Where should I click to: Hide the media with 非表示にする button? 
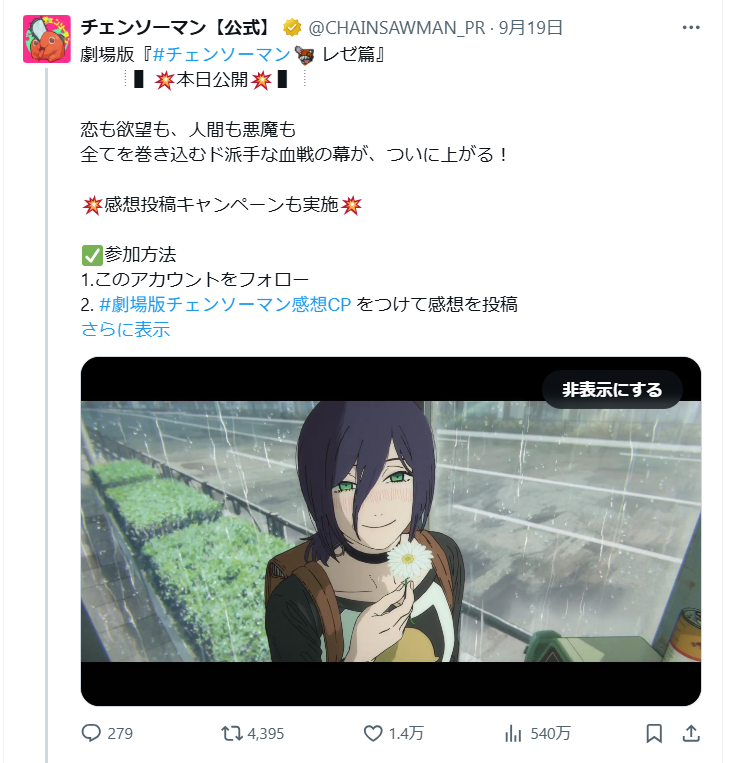[612, 389]
